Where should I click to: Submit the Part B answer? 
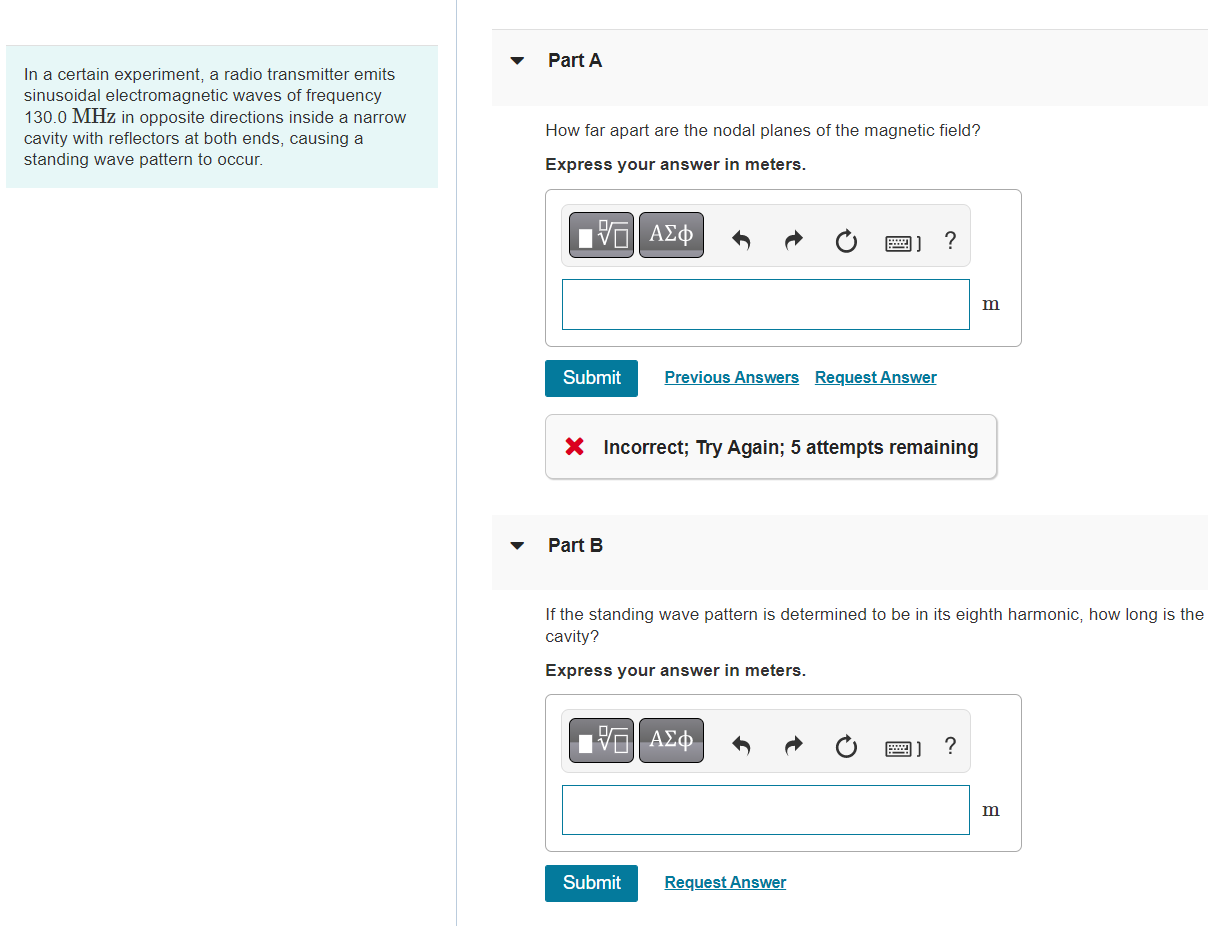[x=591, y=883]
